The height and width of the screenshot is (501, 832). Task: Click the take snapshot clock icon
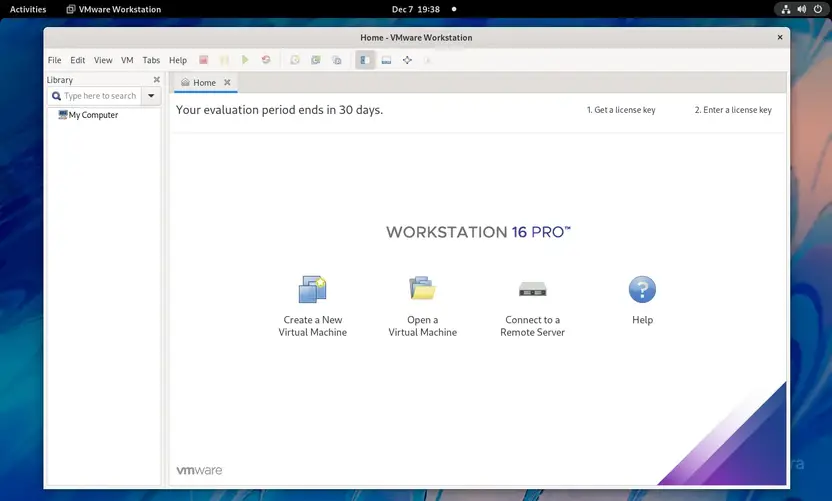(x=294, y=60)
